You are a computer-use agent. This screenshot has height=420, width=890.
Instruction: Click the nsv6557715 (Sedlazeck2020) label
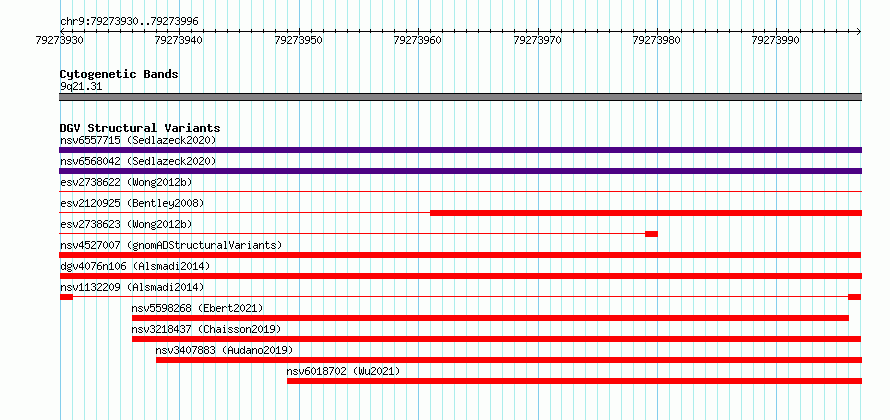(x=138, y=140)
